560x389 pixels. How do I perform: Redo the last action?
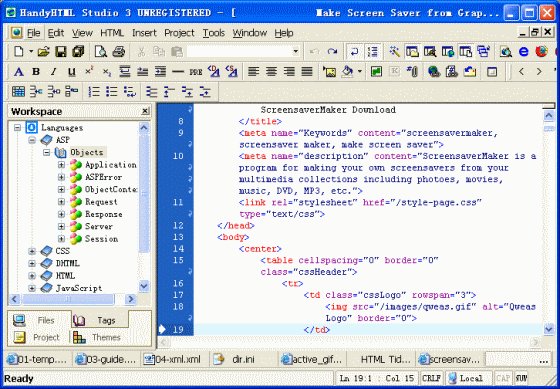coord(332,52)
